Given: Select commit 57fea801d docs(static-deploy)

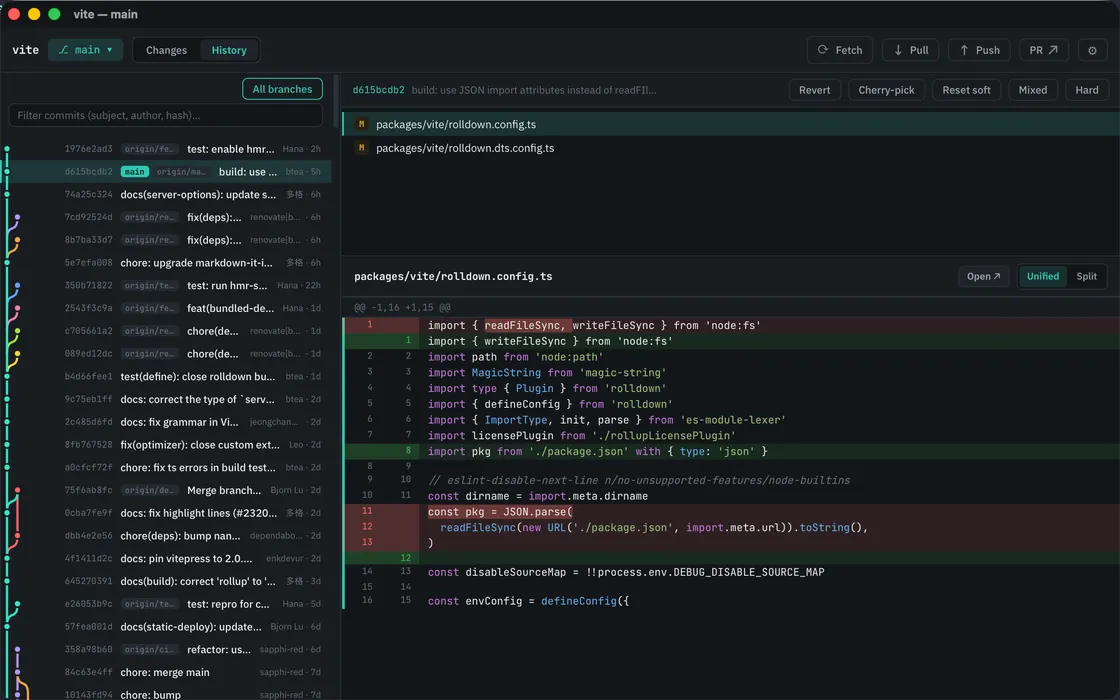Looking at the screenshot, I should [166, 626].
